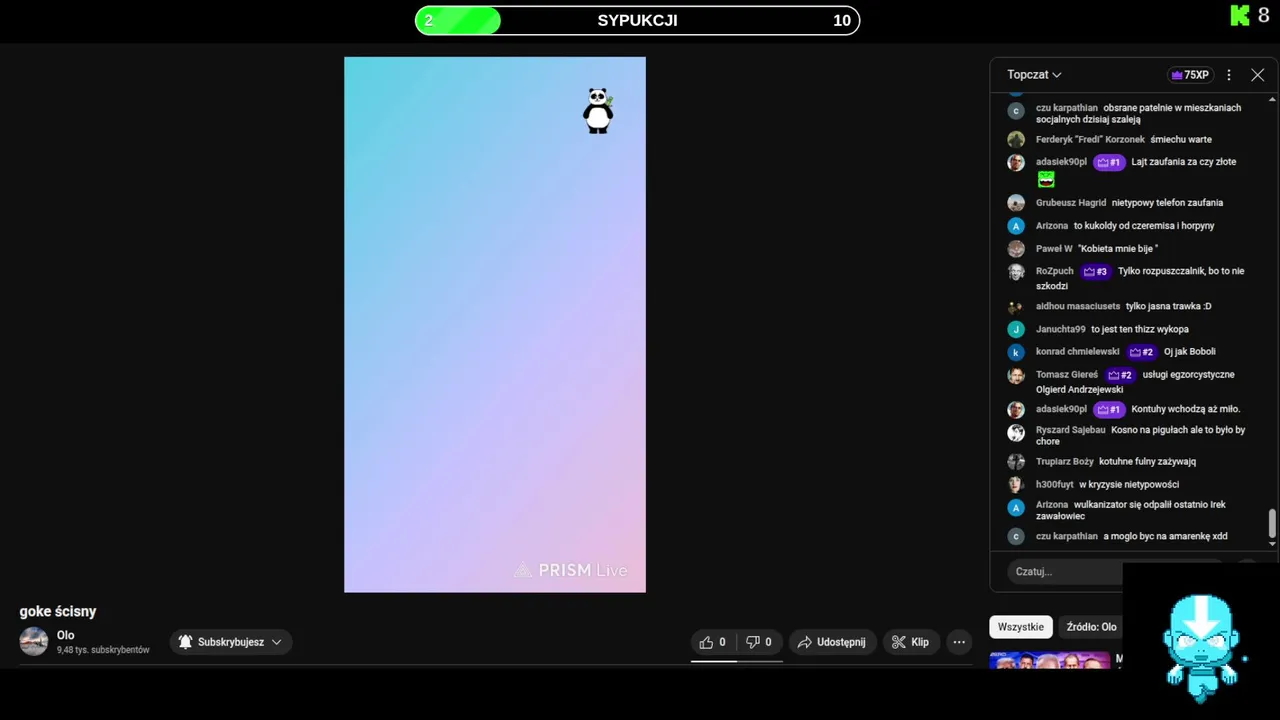1280x720 pixels.
Task: Click the username Januchta99
Action: (x=1060, y=329)
